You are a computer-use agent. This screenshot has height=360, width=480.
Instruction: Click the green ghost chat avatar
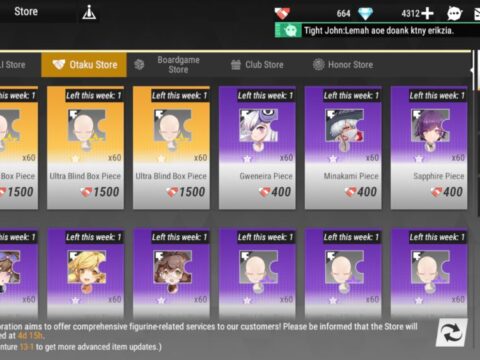pos(288,31)
